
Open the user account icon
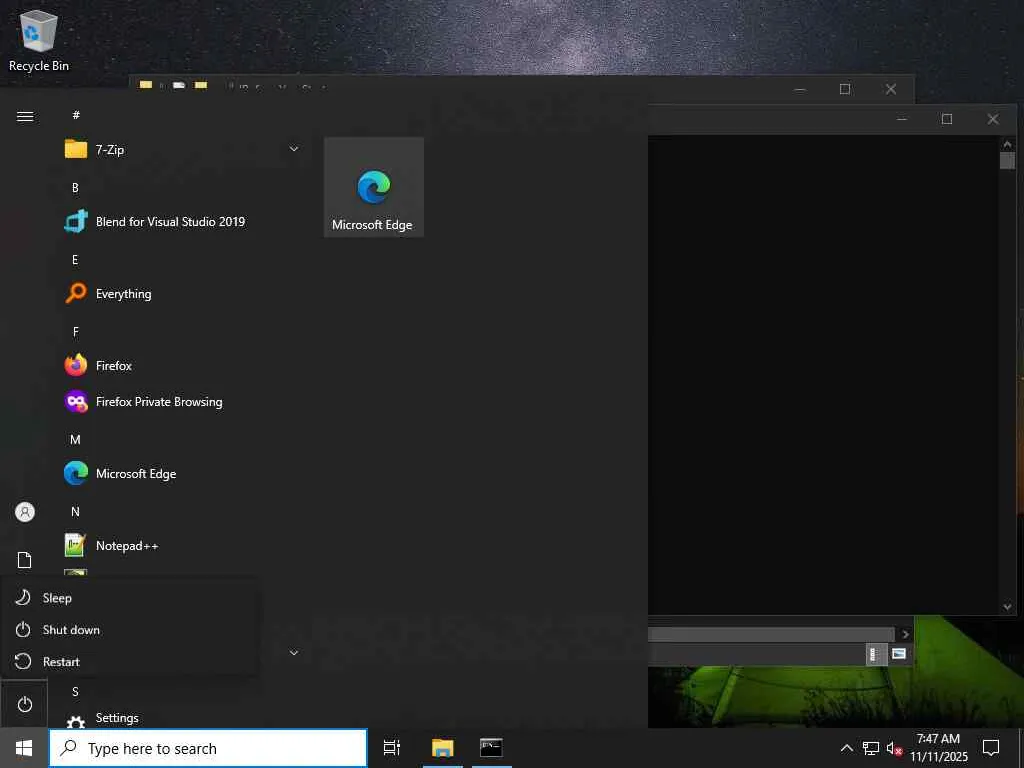(25, 511)
